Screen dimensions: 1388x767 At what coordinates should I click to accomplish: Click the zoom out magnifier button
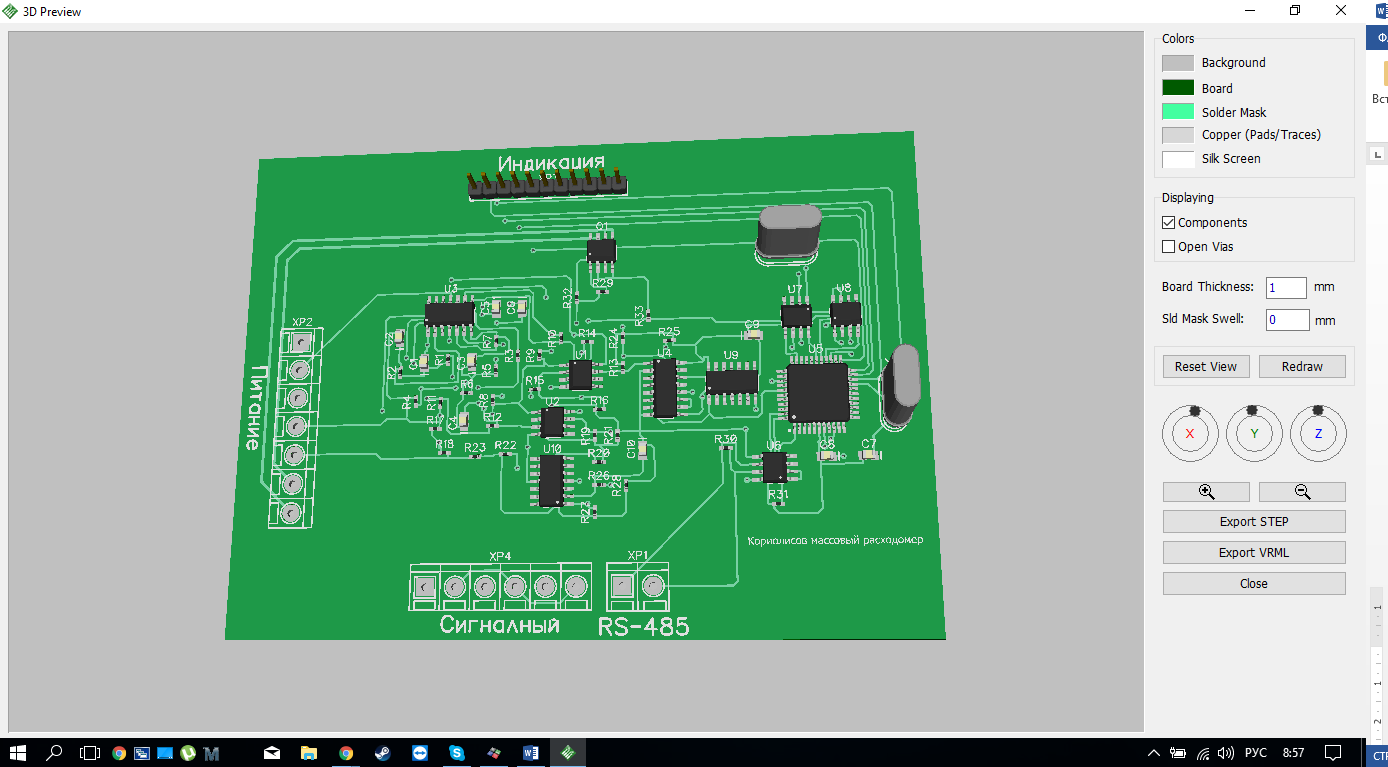pyautogui.click(x=1302, y=491)
